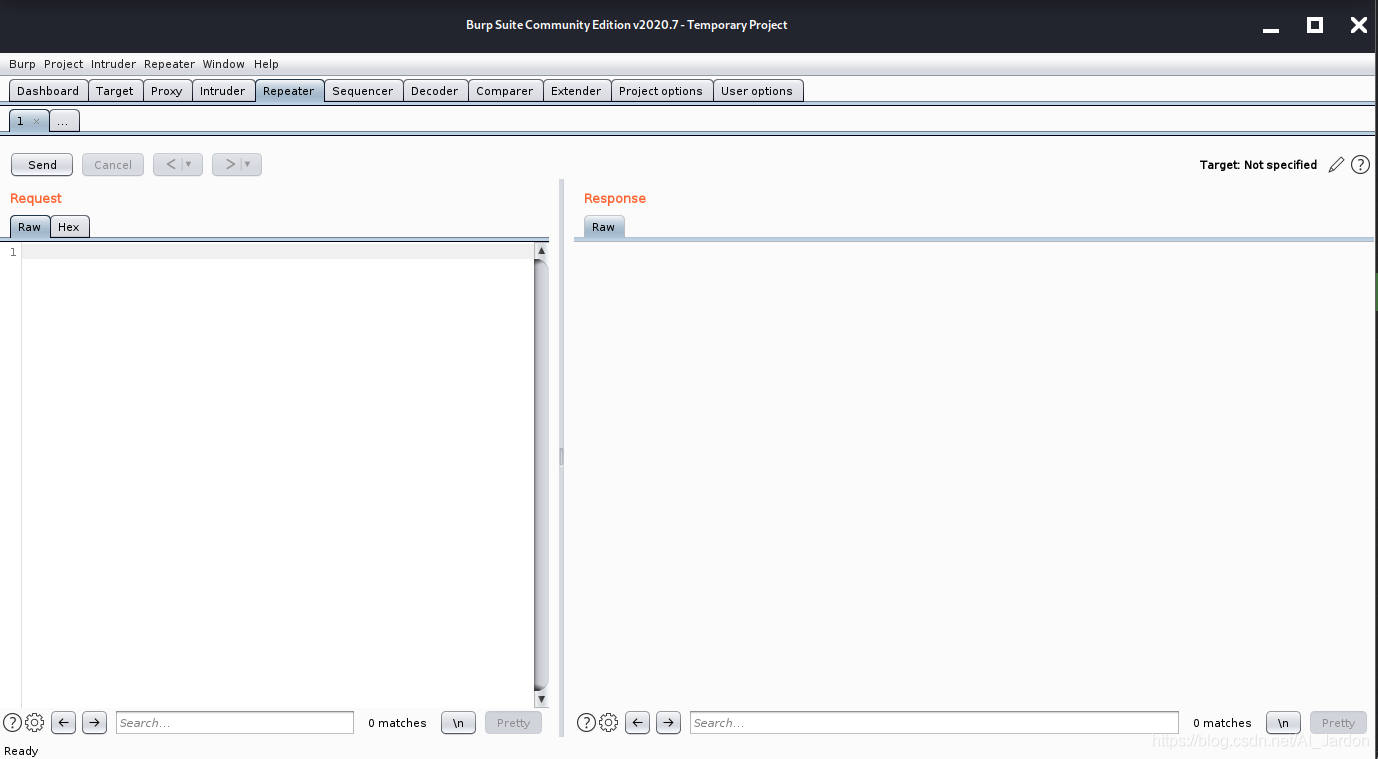Click the Response search field
1378x759 pixels.
(934, 722)
